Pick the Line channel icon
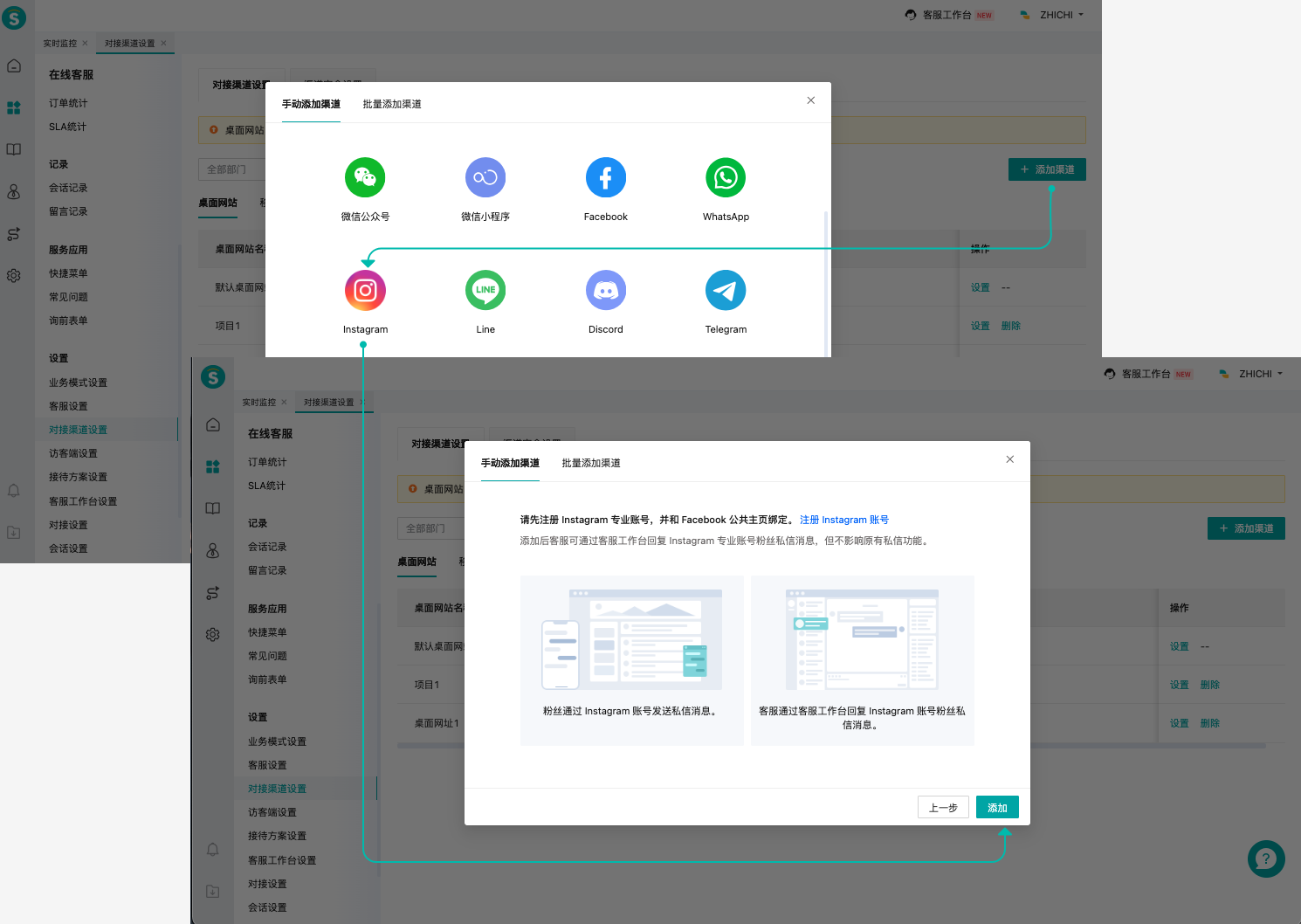This screenshot has width=1301, height=924. tap(485, 290)
